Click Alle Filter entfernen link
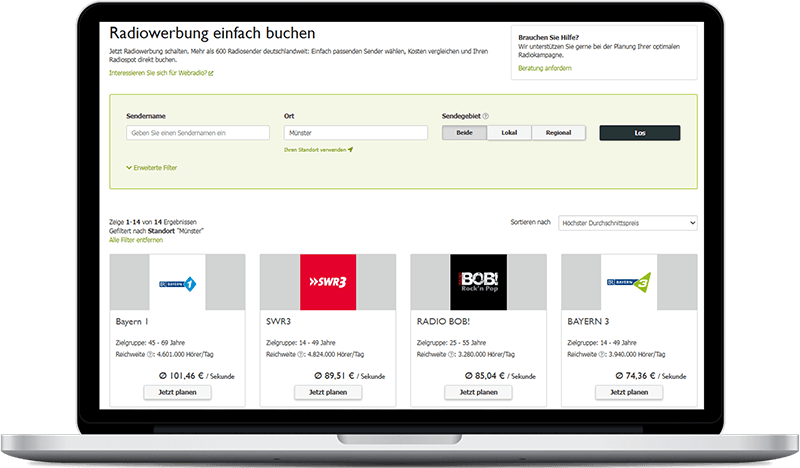Viewport: 800px width, 468px height. [x=136, y=240]
